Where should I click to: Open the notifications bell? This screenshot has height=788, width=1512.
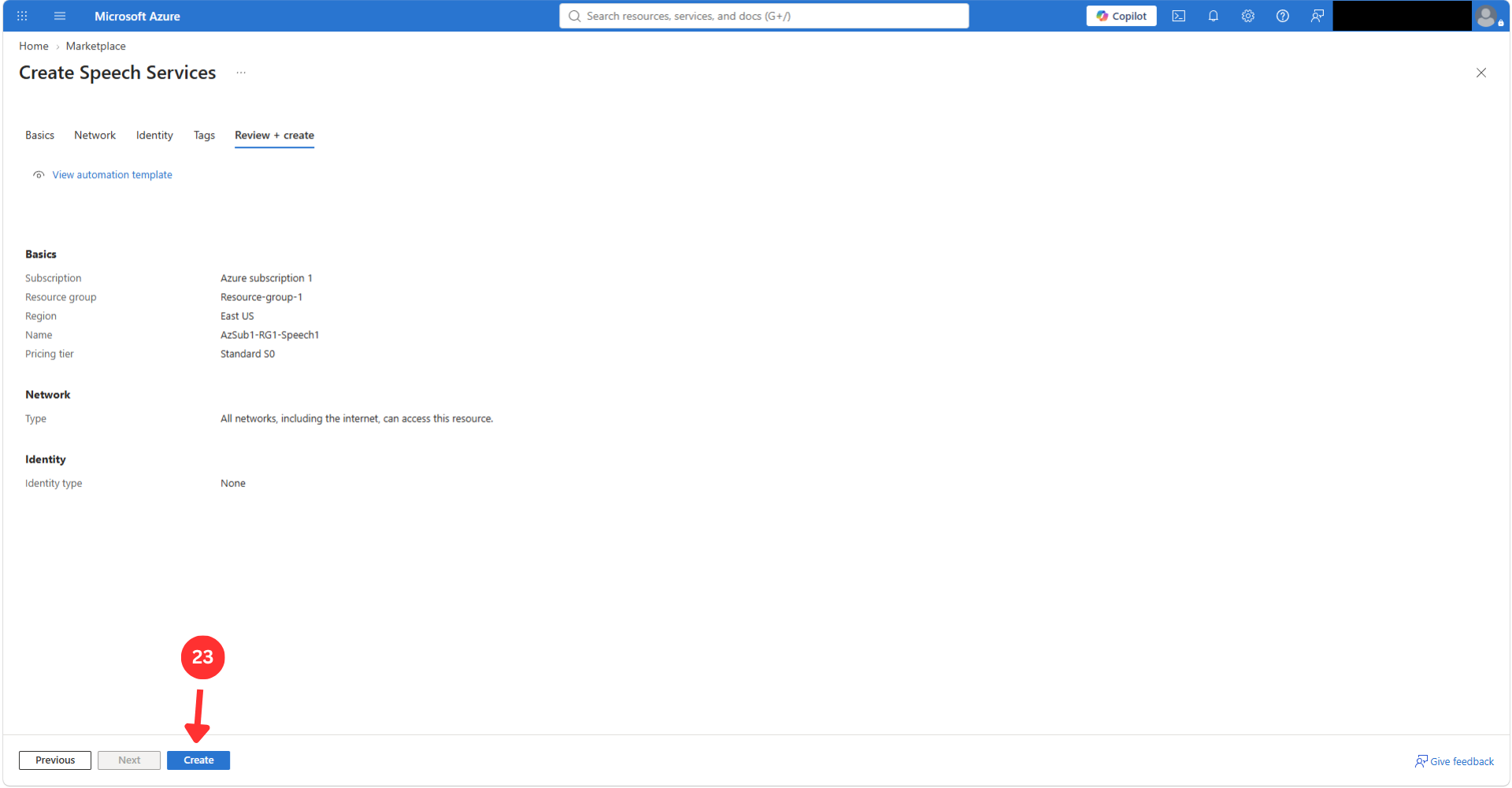click(x=1214, y=16)
